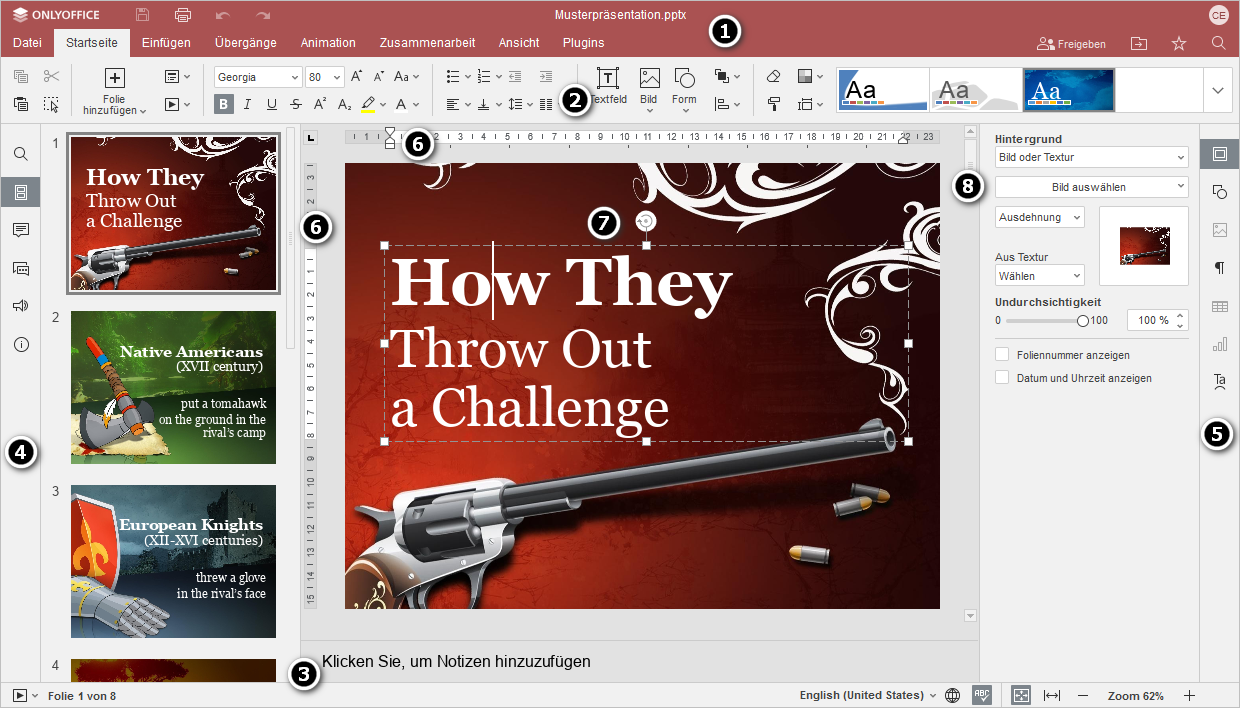Open the change case Aa dropdown
The image size is (1240, 708).
[x=406, y=76]
